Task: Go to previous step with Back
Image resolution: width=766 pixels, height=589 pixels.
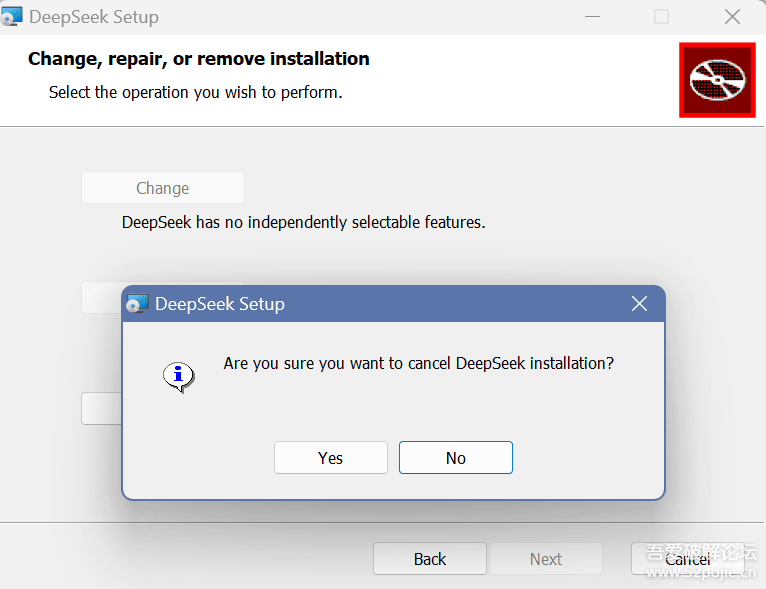Action: [x=430, y=559]
